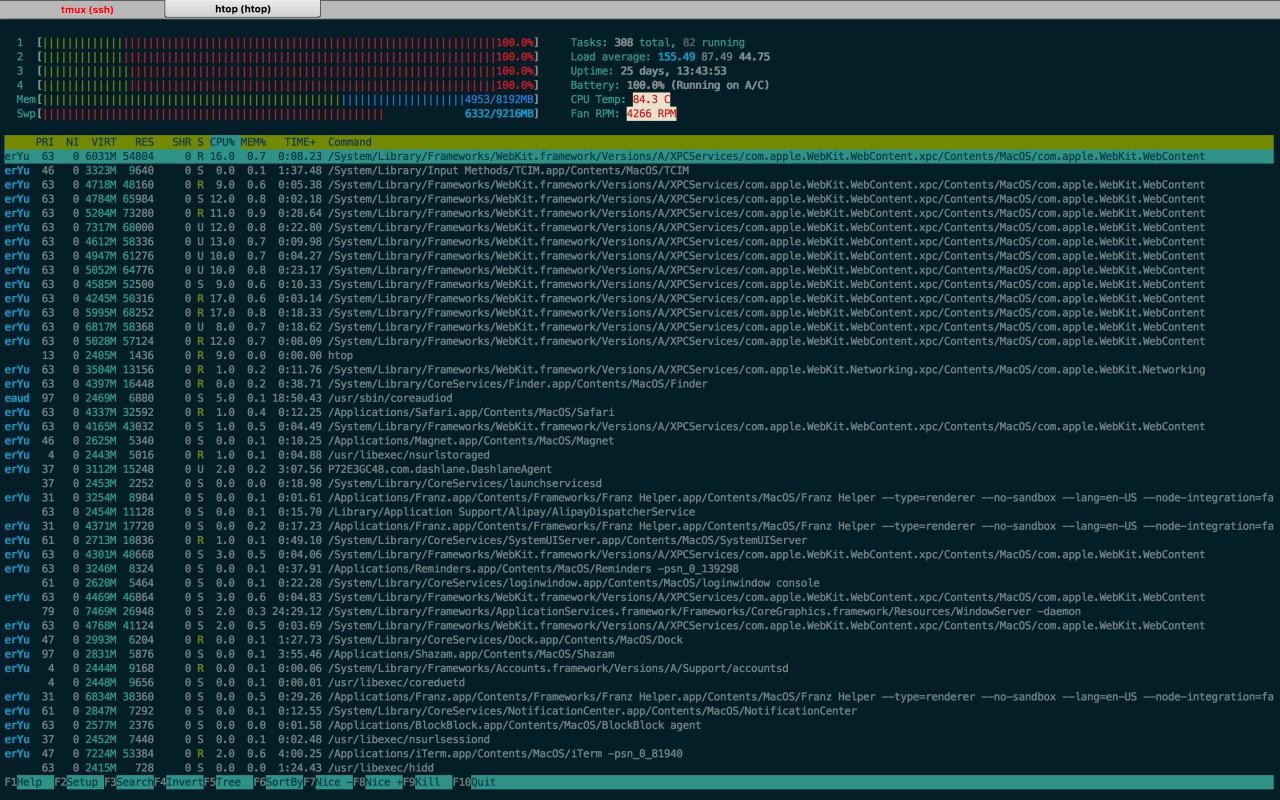Click the CPU Temp 84.3 C value
This screenshot has height=800, width=1280.
click(x=651, y=100)
